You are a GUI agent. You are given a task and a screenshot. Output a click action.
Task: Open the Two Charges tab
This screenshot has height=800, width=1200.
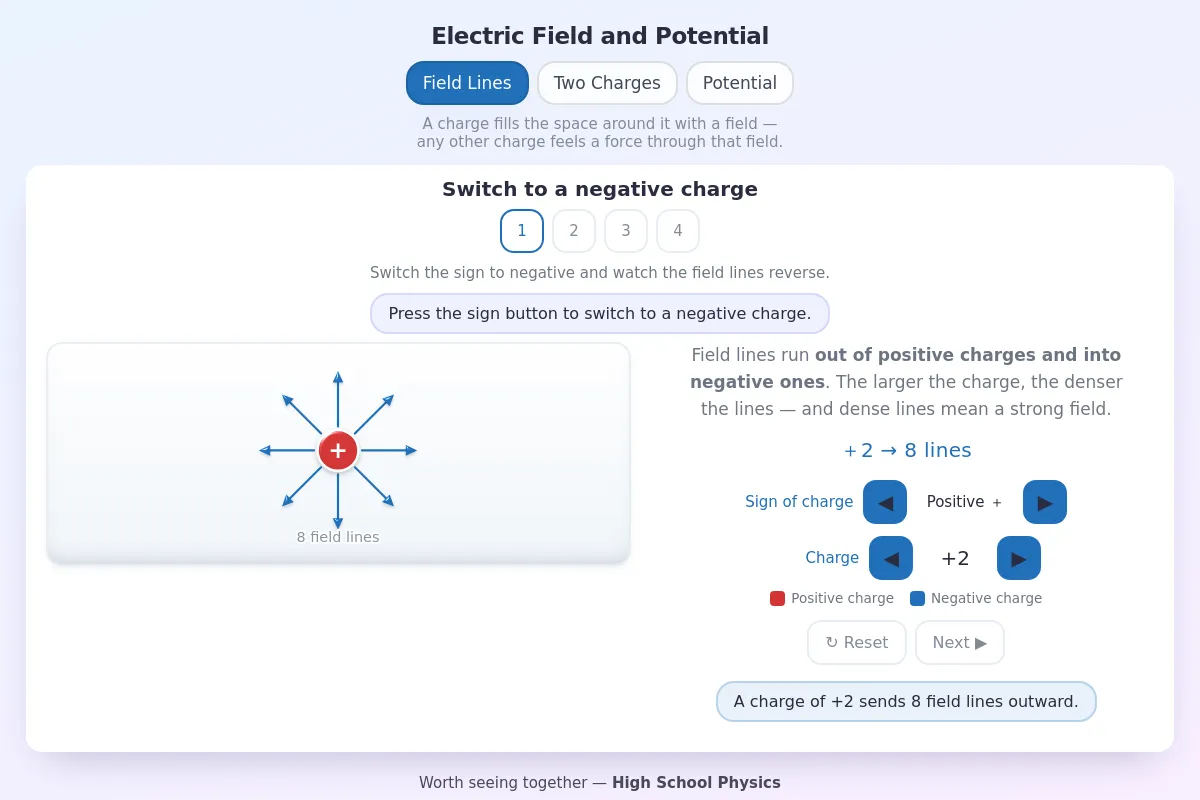[x=607, y=83]
